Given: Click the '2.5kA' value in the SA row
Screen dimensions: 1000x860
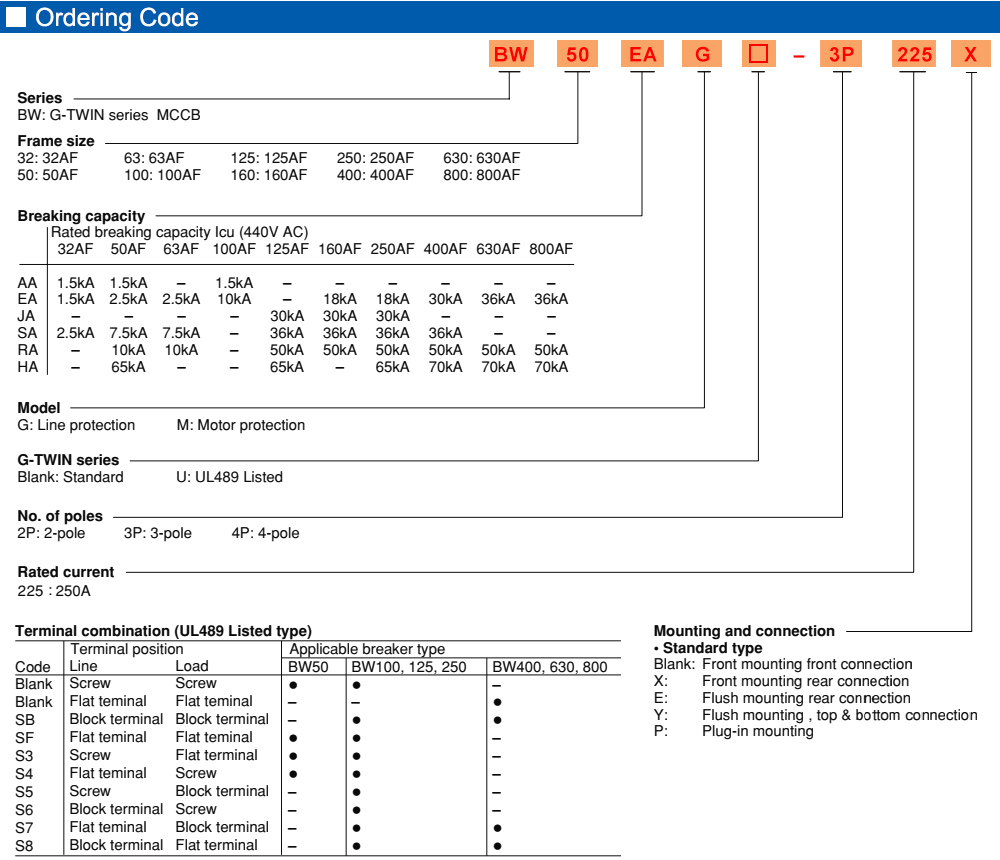Looking at the screenshot, I should tap(75, 333).
